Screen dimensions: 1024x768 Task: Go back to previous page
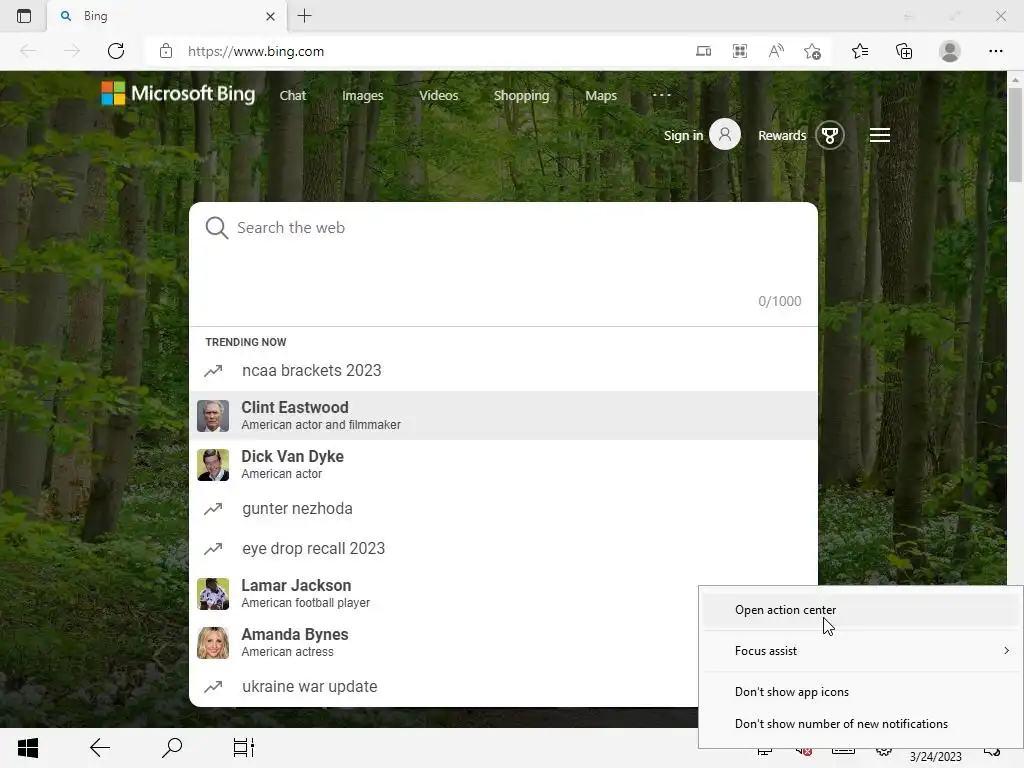coord(28,51)
